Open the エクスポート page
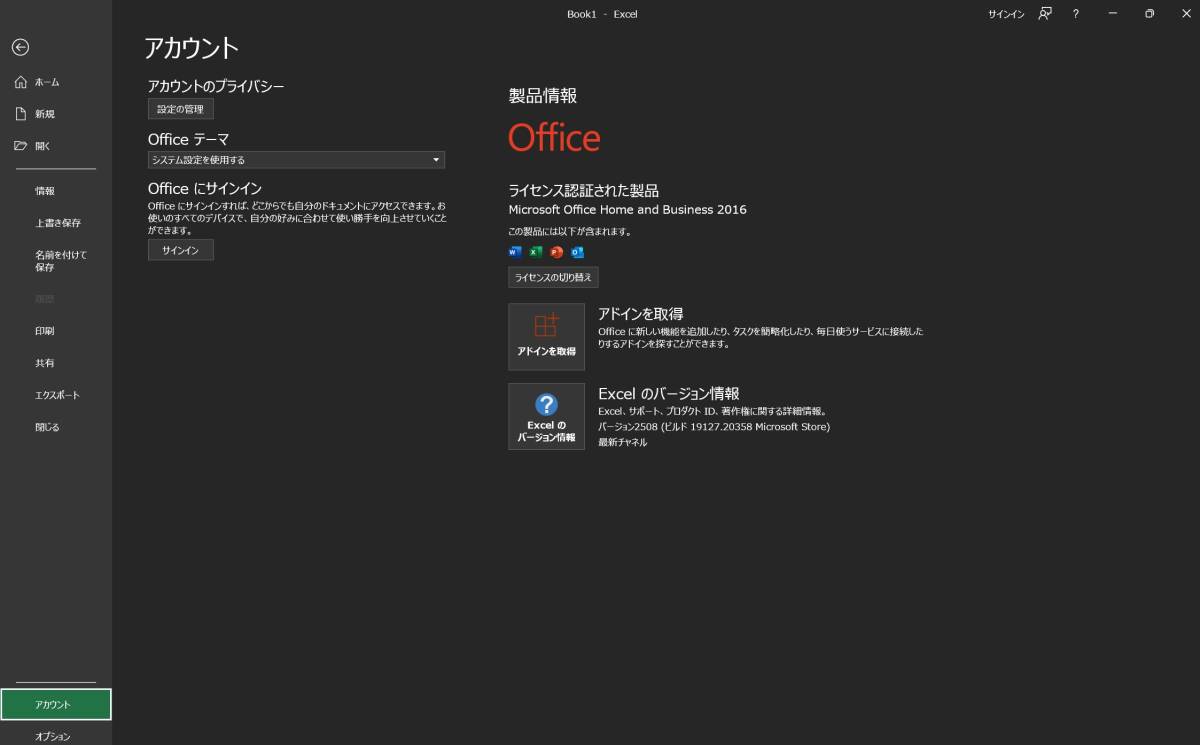The height and width of the screenshot is (745, 1200). (57, 395)
